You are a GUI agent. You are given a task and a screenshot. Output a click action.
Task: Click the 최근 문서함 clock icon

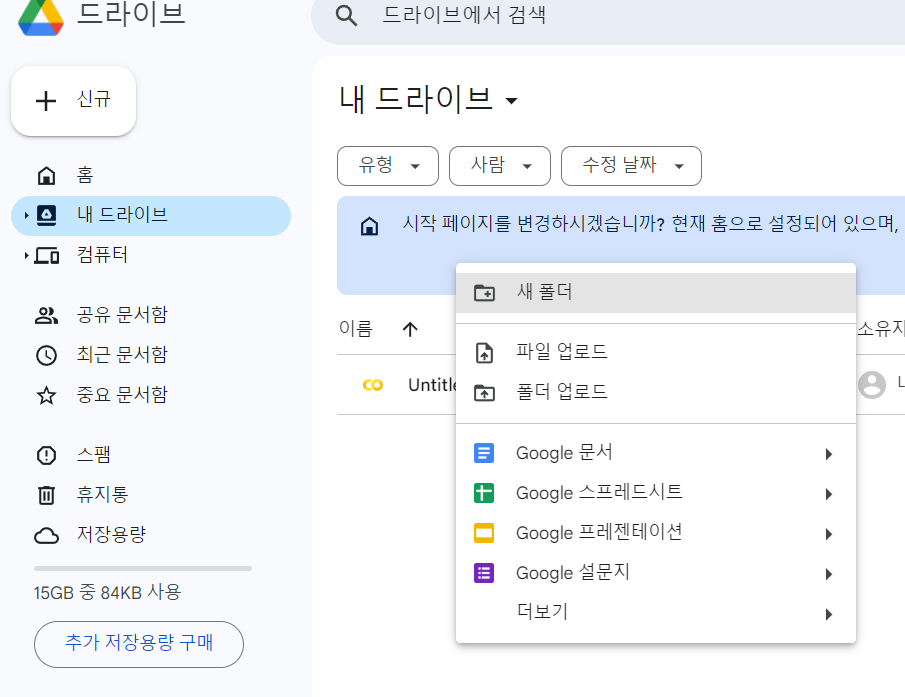pos(46,355)
